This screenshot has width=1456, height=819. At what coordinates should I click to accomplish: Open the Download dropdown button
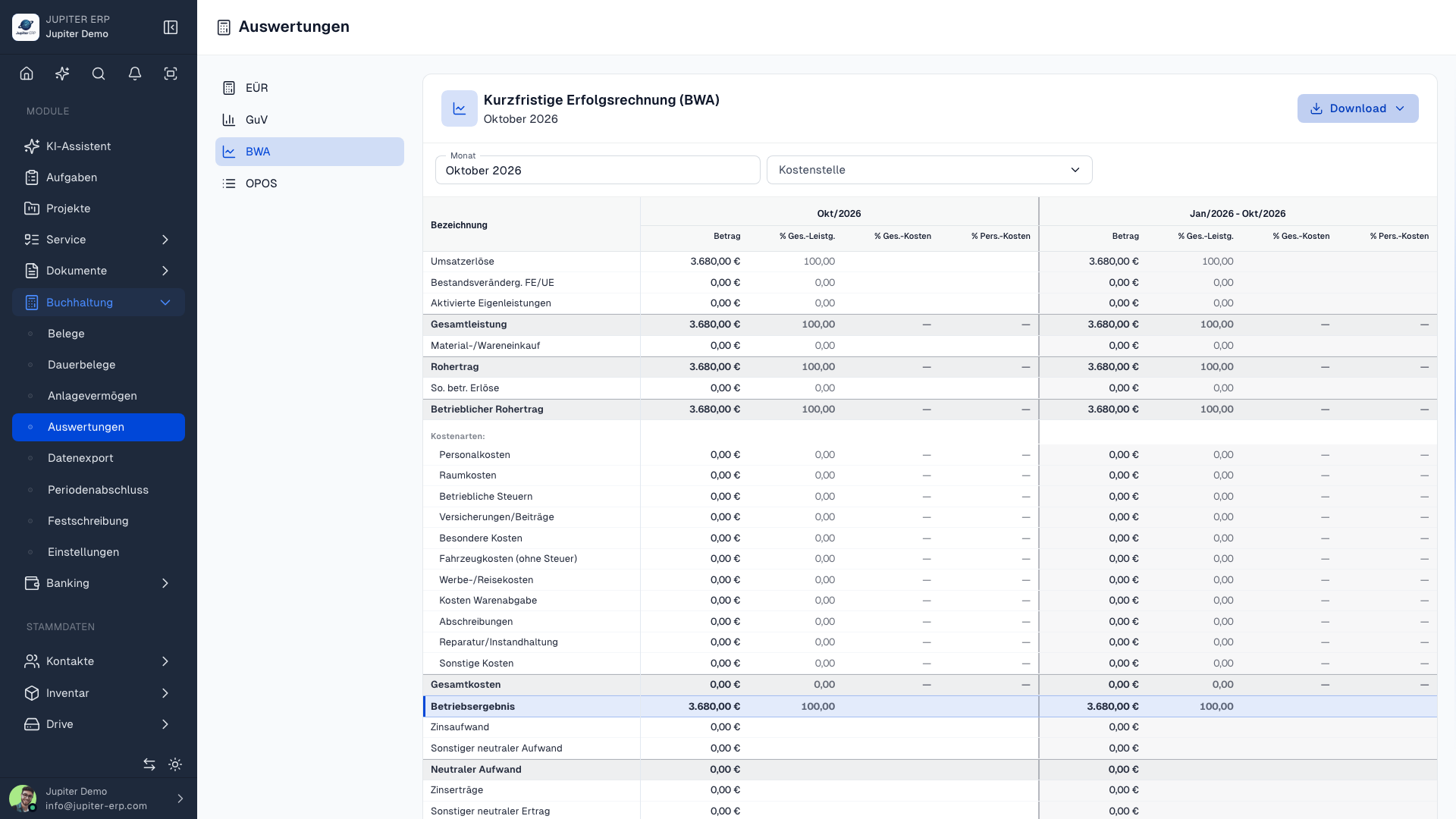(1357, 108)
